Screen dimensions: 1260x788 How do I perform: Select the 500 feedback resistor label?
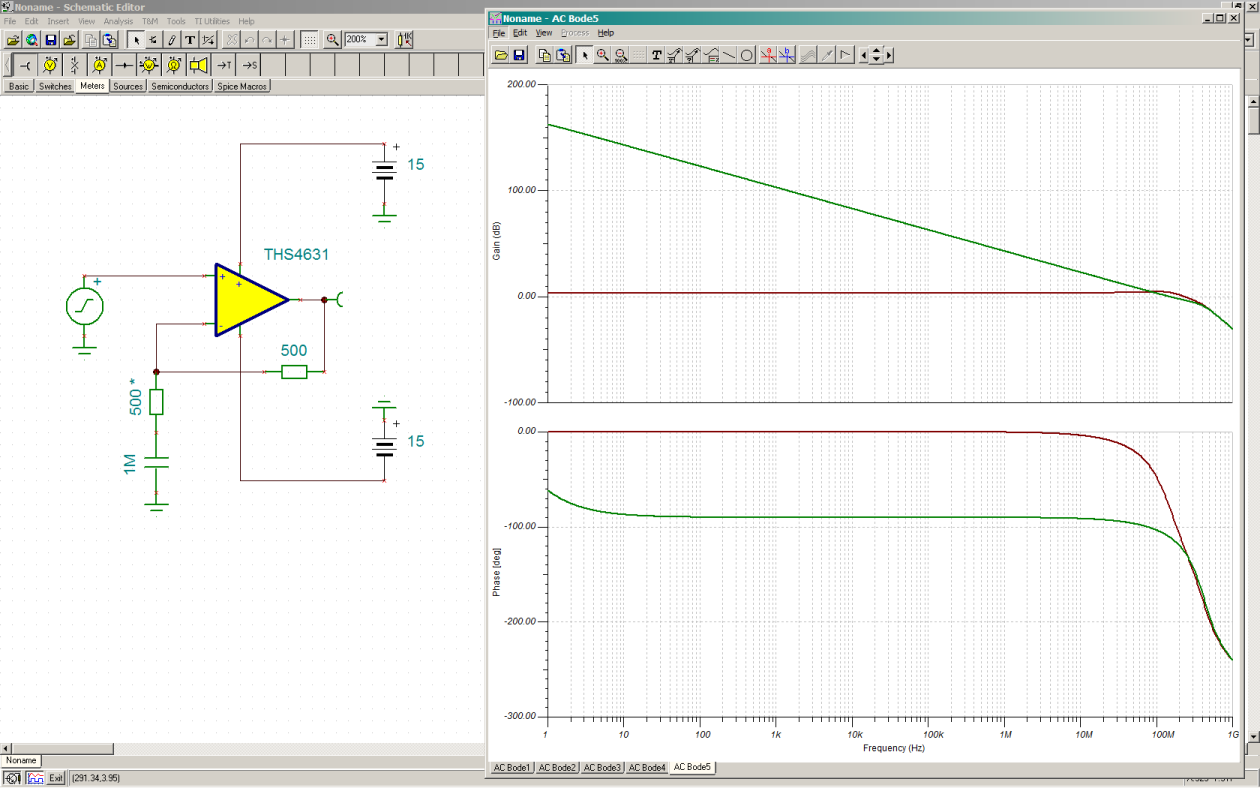293,351
